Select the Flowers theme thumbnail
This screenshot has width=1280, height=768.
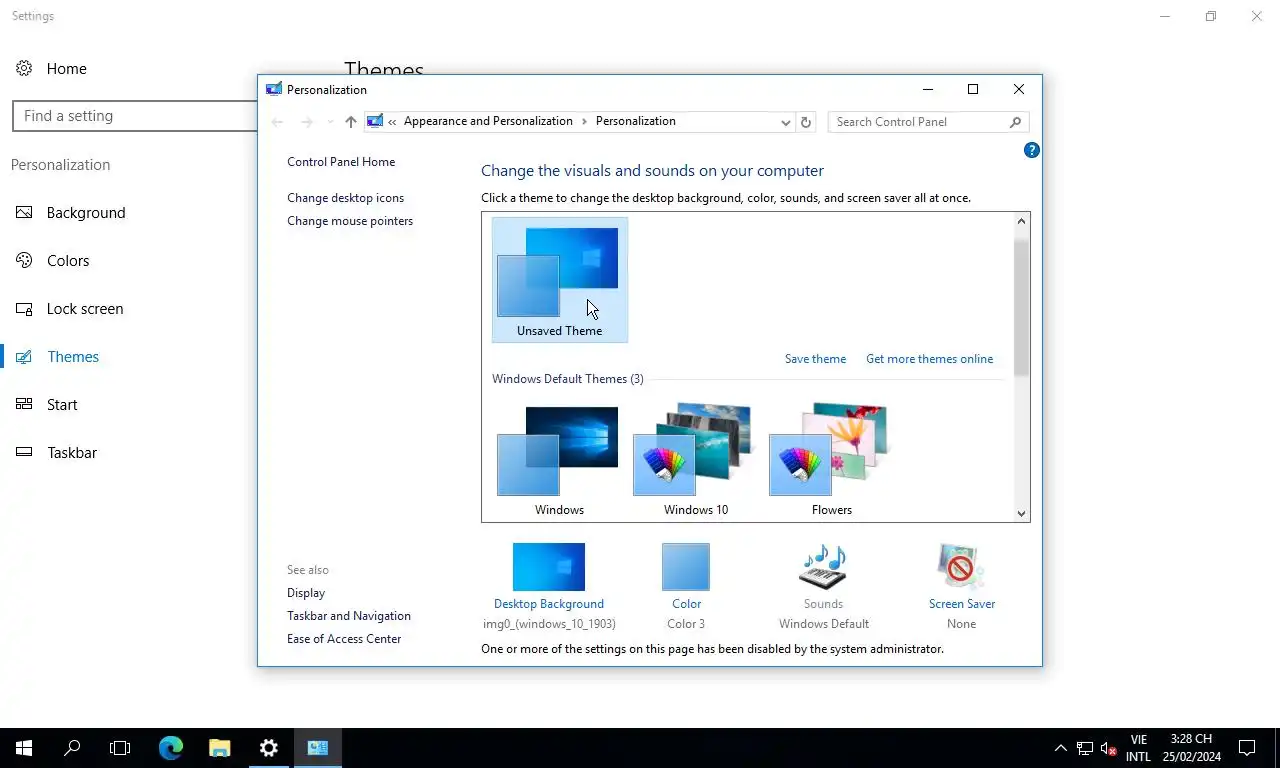point(832,460)
